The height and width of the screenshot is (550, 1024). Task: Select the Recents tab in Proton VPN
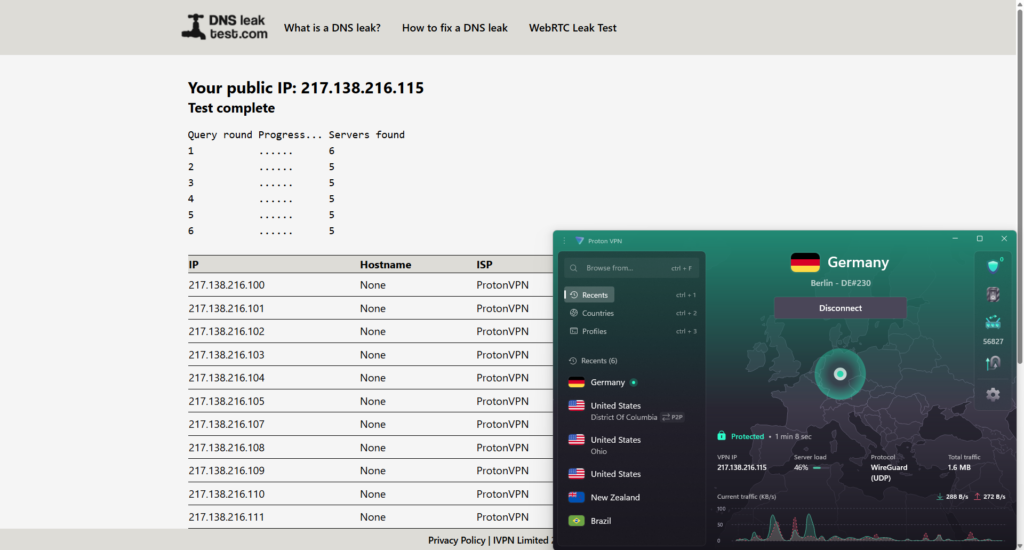pos(589,295)
